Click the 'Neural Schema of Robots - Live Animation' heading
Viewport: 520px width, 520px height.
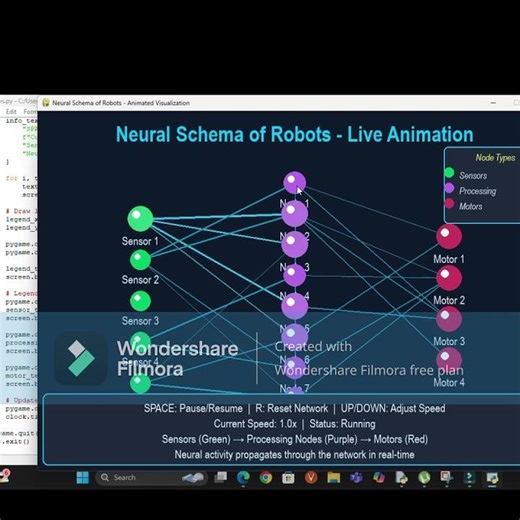coord(294,134)
